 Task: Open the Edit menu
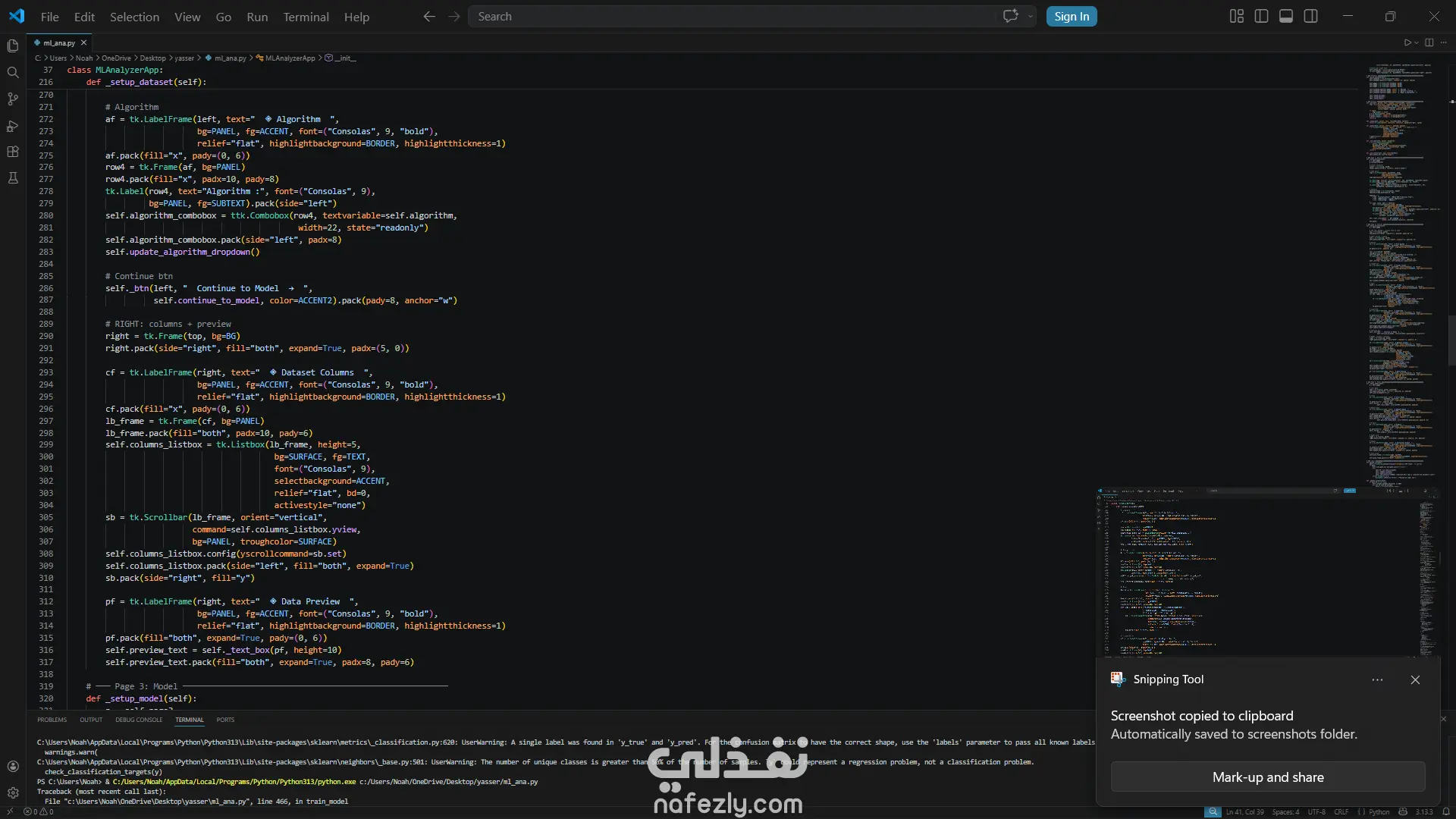[x=84, y=17]
